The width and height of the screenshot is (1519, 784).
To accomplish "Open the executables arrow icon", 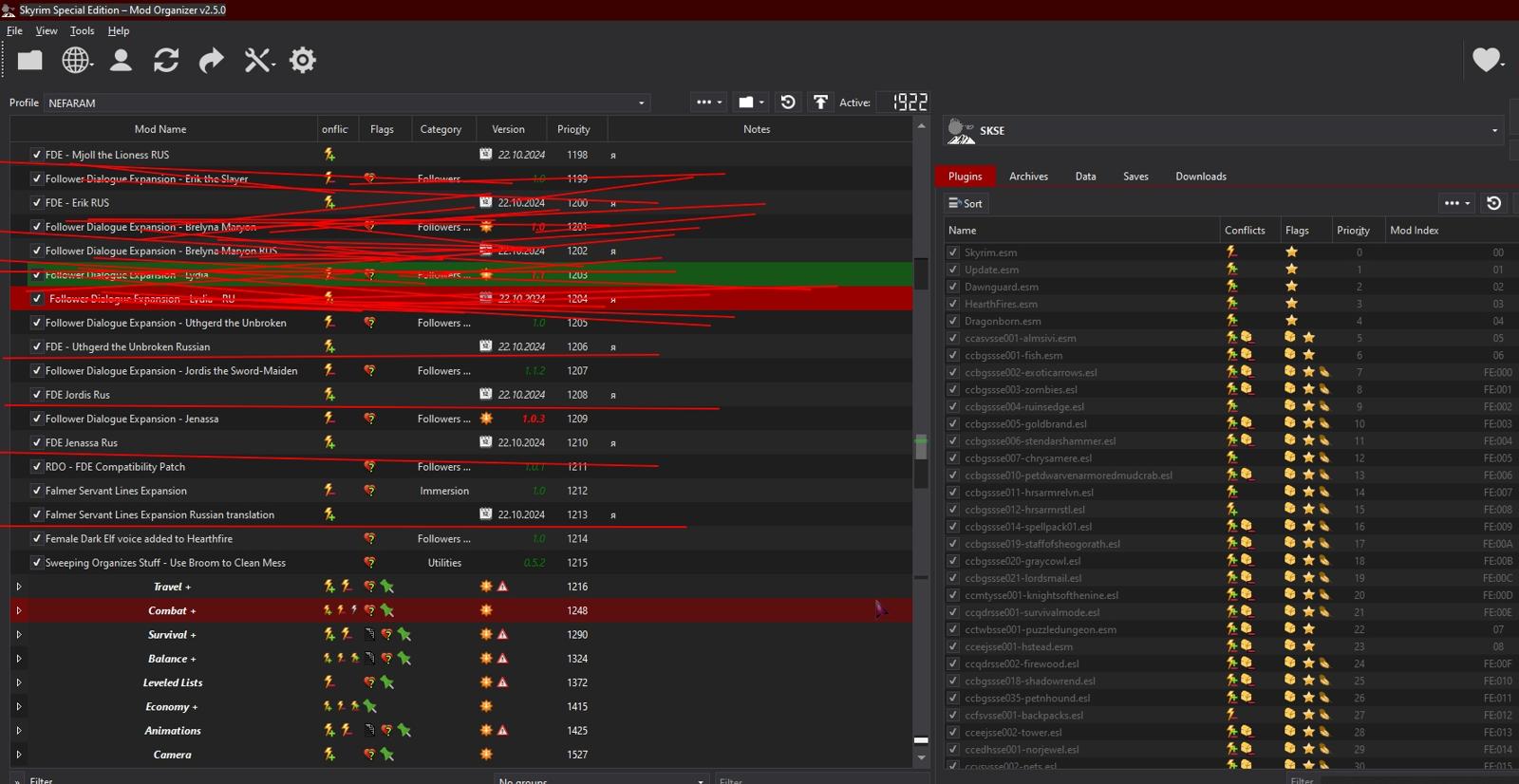I will (211, 61).
